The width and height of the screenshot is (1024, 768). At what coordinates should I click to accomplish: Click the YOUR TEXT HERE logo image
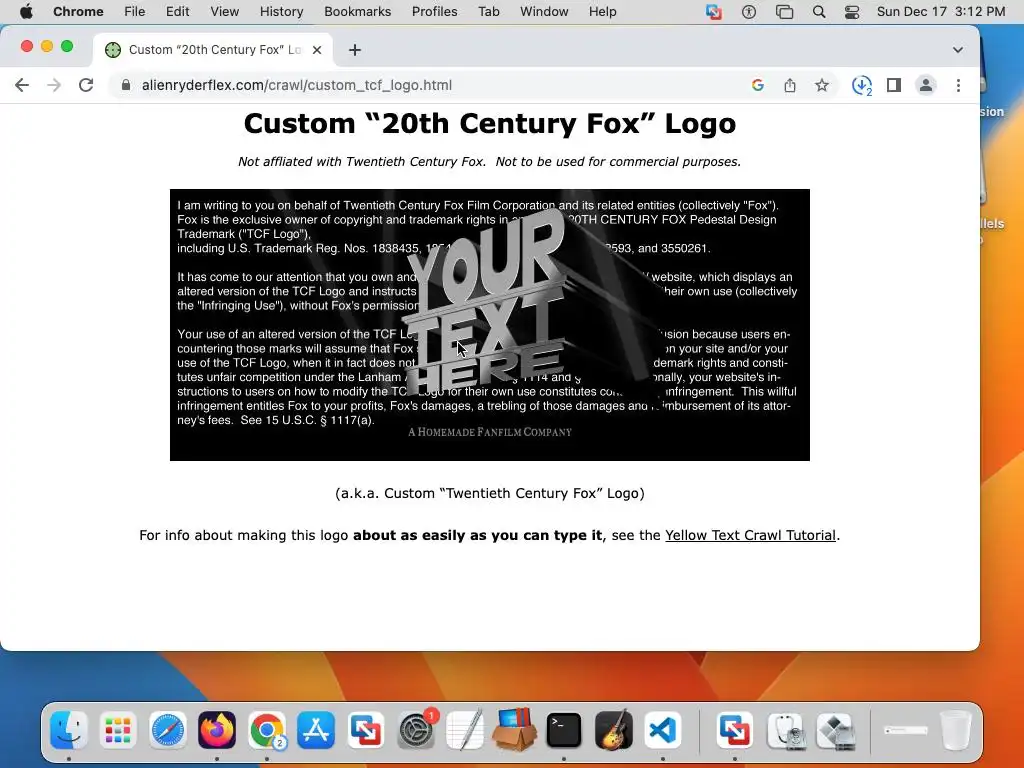[x=490, y=325]
